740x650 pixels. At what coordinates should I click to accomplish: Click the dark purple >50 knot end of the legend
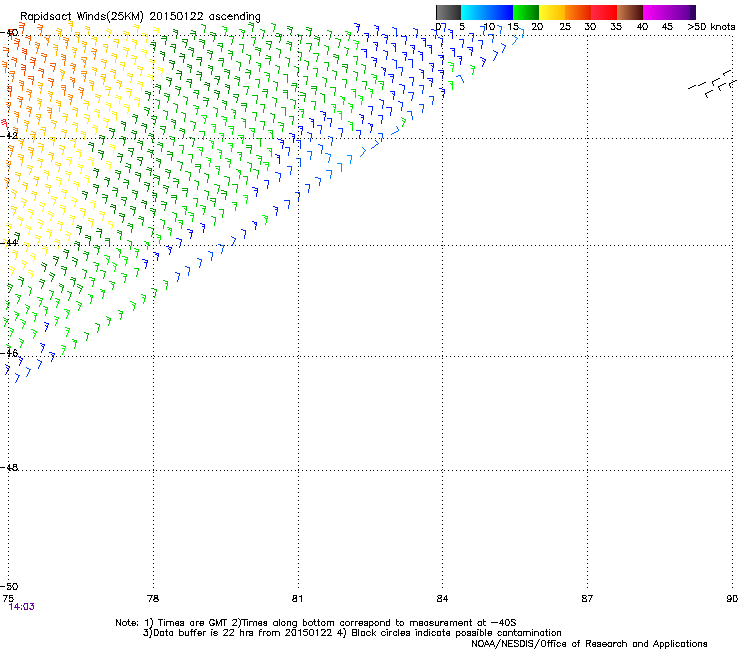coord(692,12)
